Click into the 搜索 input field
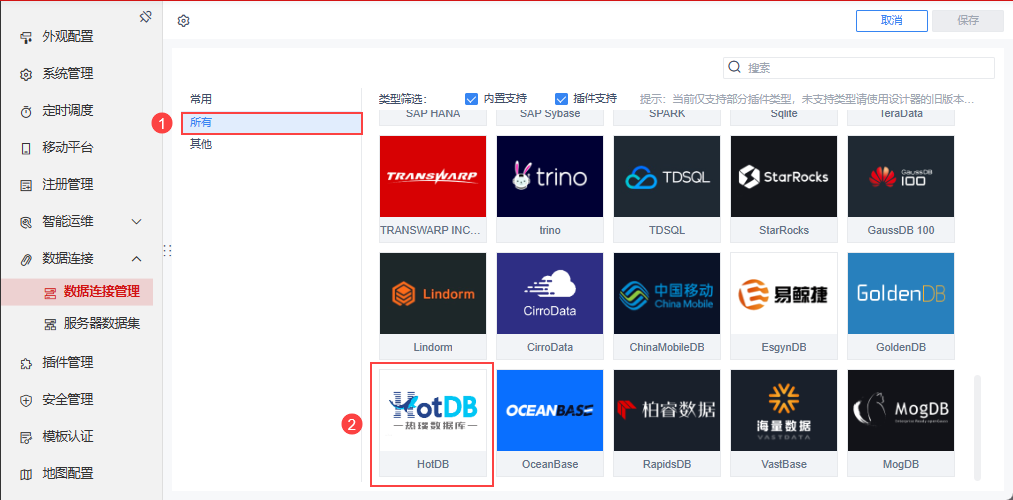Viewport: 1013px width, 500px height. point(859,68)
